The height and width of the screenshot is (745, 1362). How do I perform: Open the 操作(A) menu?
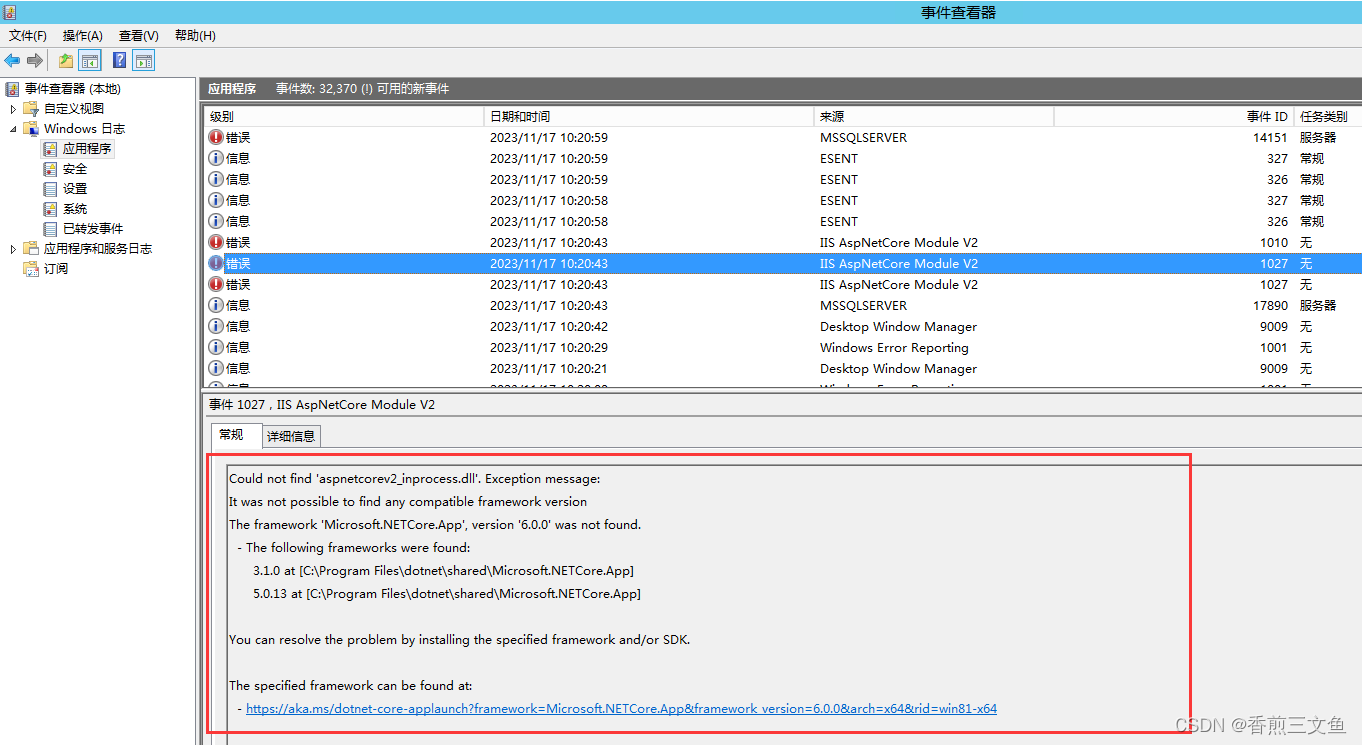pyautogui.click(x=82, y=35)
